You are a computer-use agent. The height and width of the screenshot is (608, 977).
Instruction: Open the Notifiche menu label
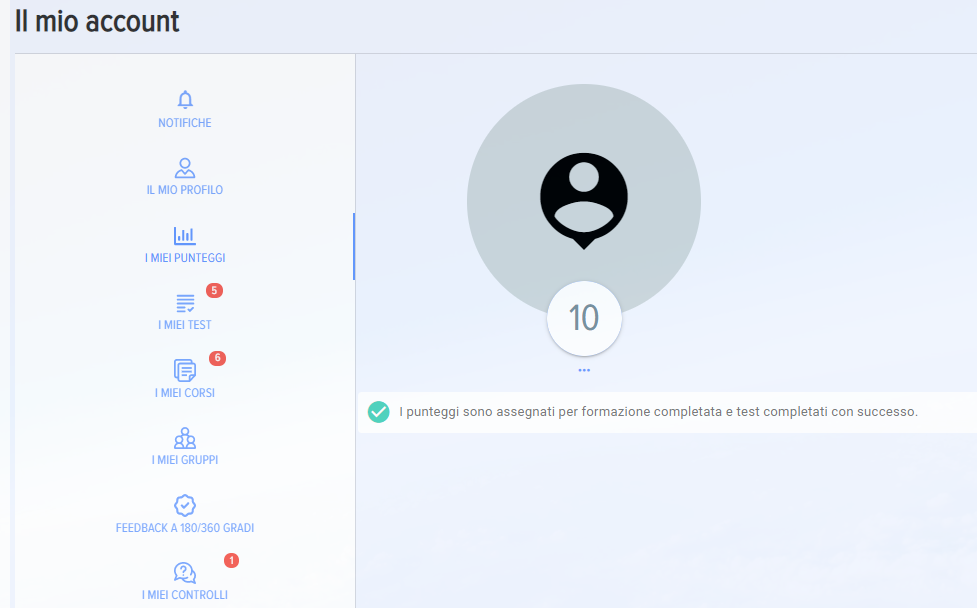[x=185, y=123]
